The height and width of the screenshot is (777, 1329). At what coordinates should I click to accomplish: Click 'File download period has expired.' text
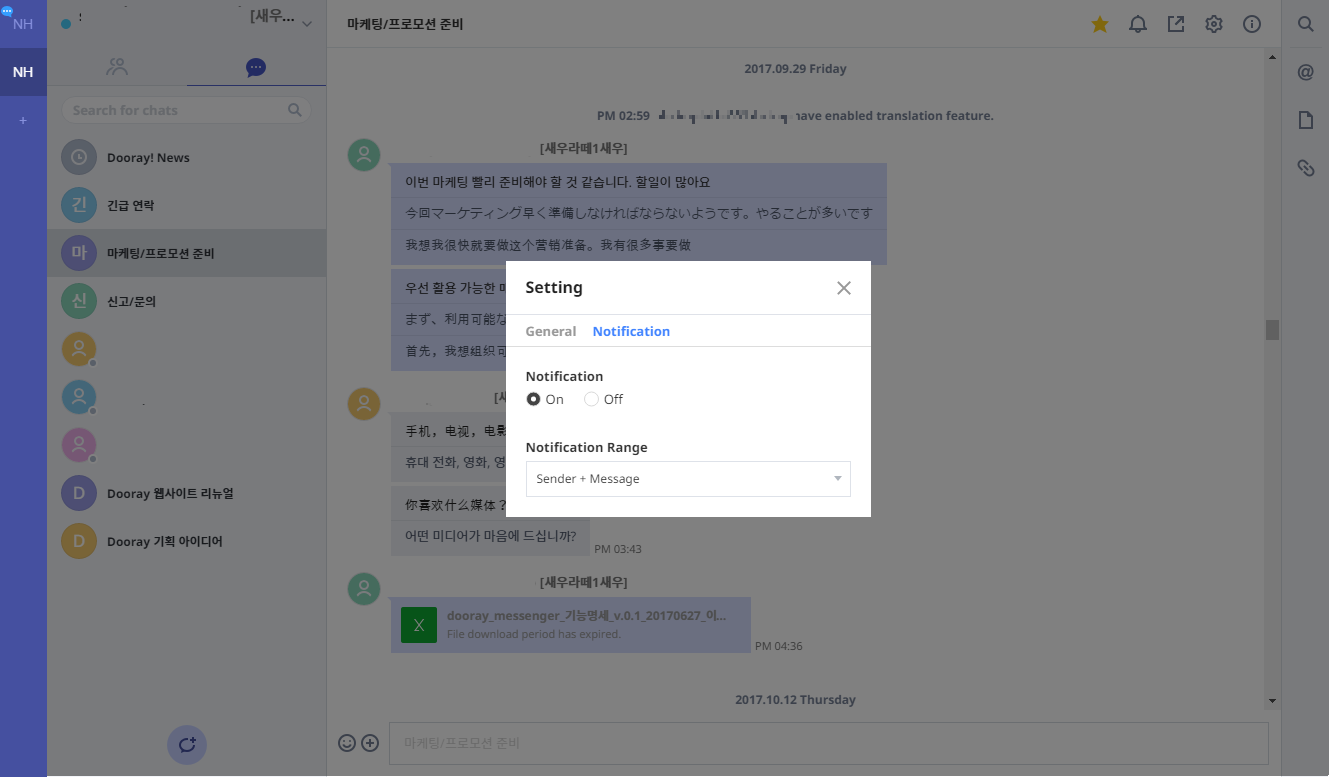[534, 634]
